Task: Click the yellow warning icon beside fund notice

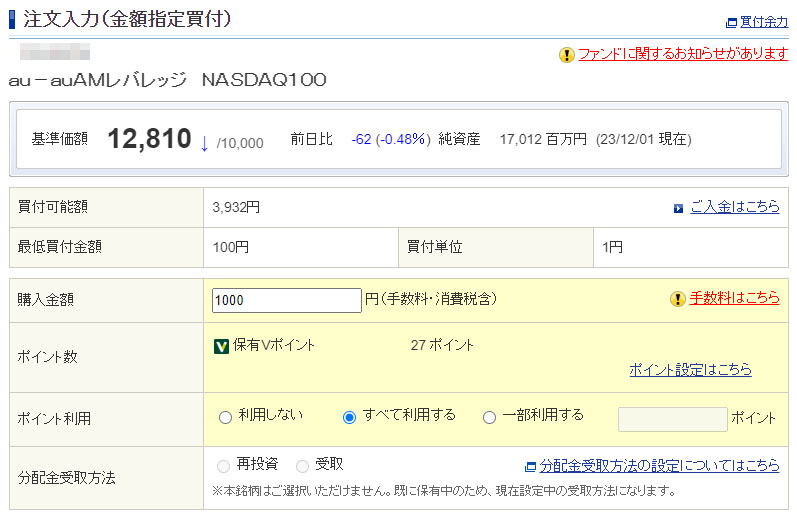Action: pyautogui.click(x=567, y=55)
